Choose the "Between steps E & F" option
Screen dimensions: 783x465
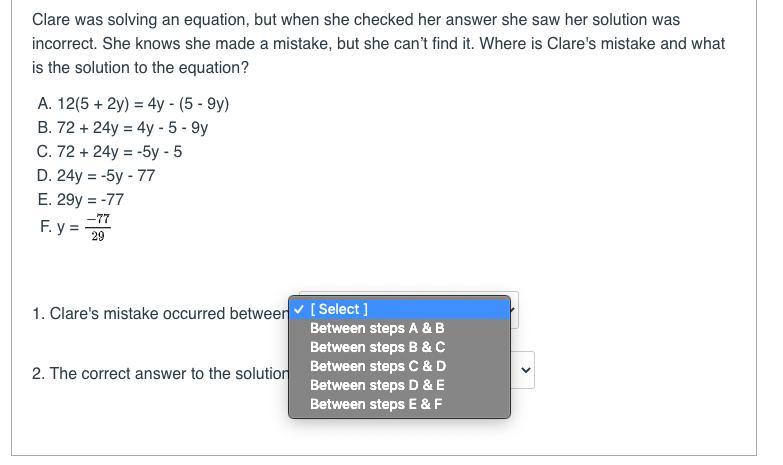coord(376,404)
